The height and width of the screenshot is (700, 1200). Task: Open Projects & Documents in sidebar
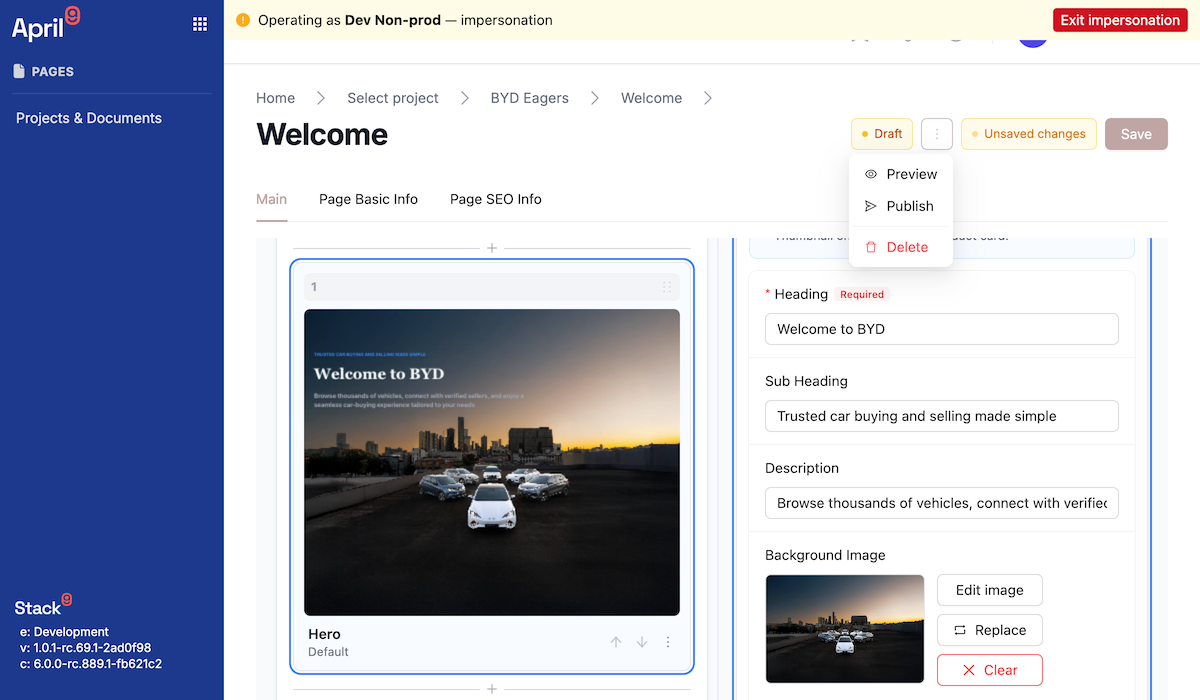(89, 118)
